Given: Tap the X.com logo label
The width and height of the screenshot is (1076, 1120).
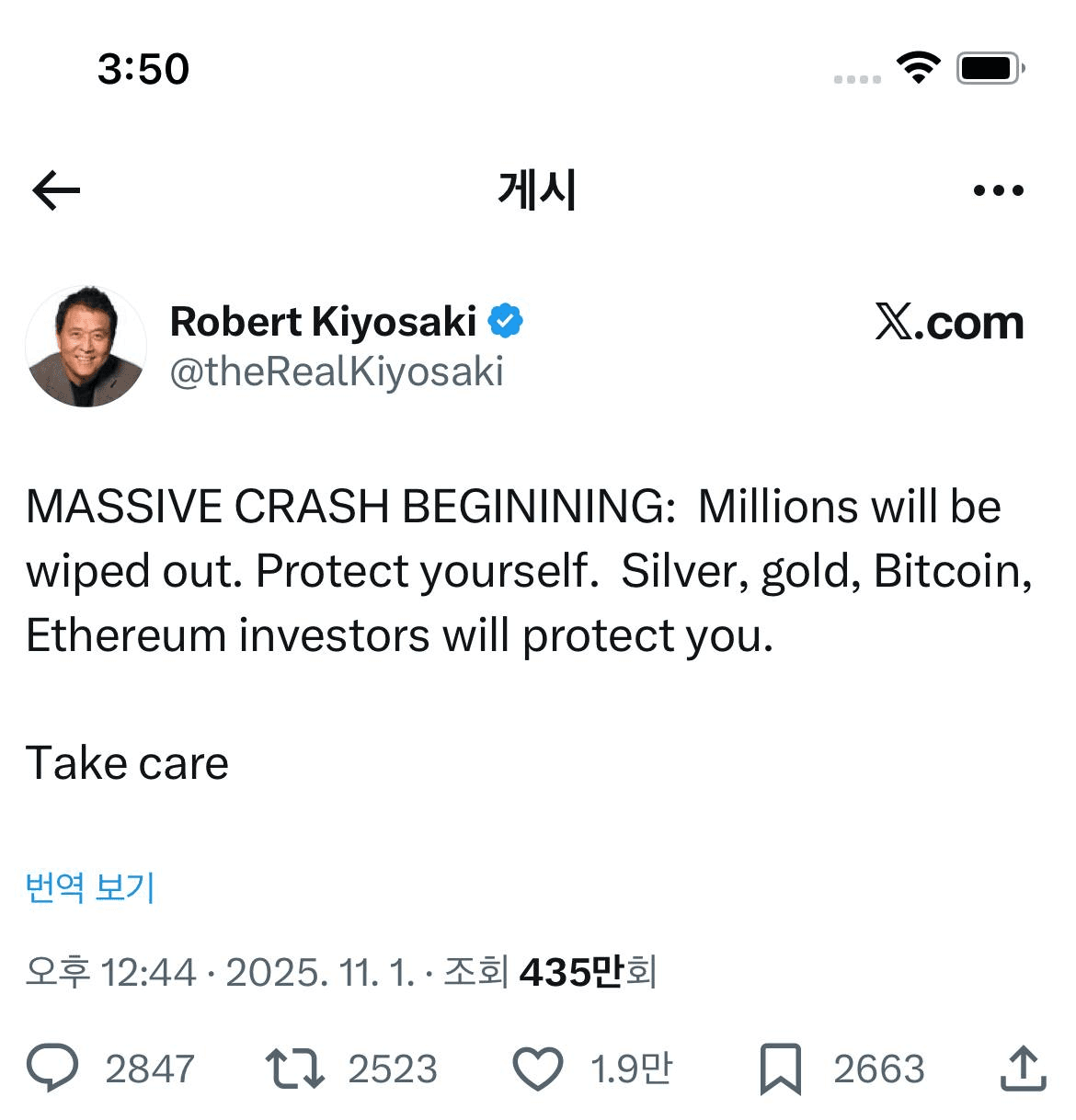Looking at the screenshot, I should 949,322.
